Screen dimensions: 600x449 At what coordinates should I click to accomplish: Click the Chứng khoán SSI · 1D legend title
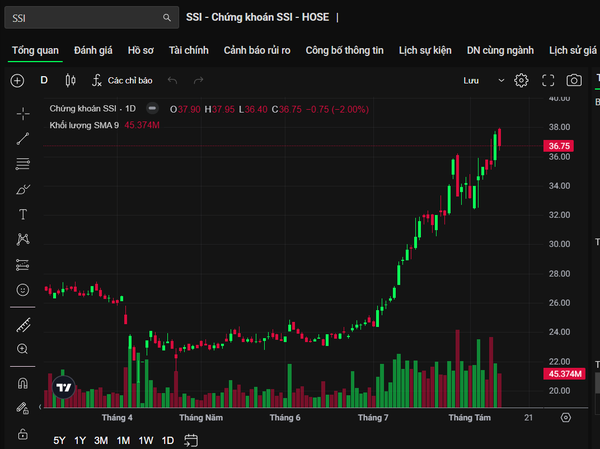click(x=93, y=109)
